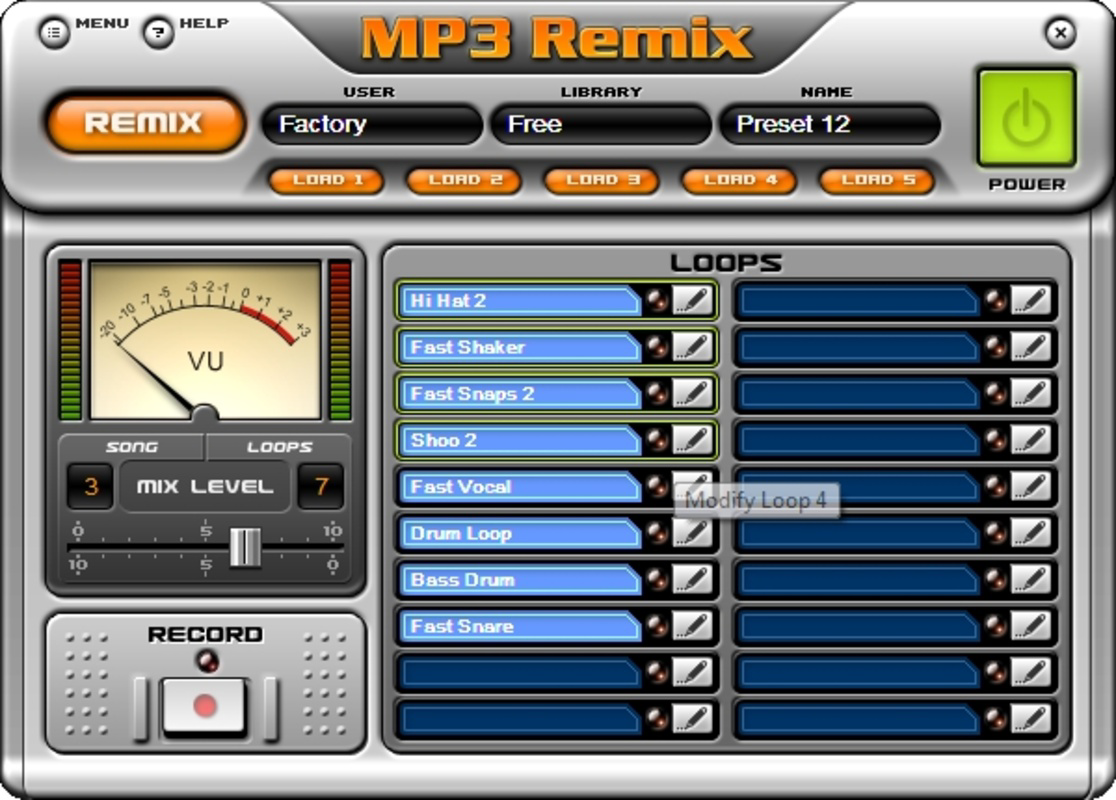The width and height of the screenshot is (1116, 800).
Task: Toggle the LED next to Bass Drum
Action: pyautogui.click(x=657, y=579)
